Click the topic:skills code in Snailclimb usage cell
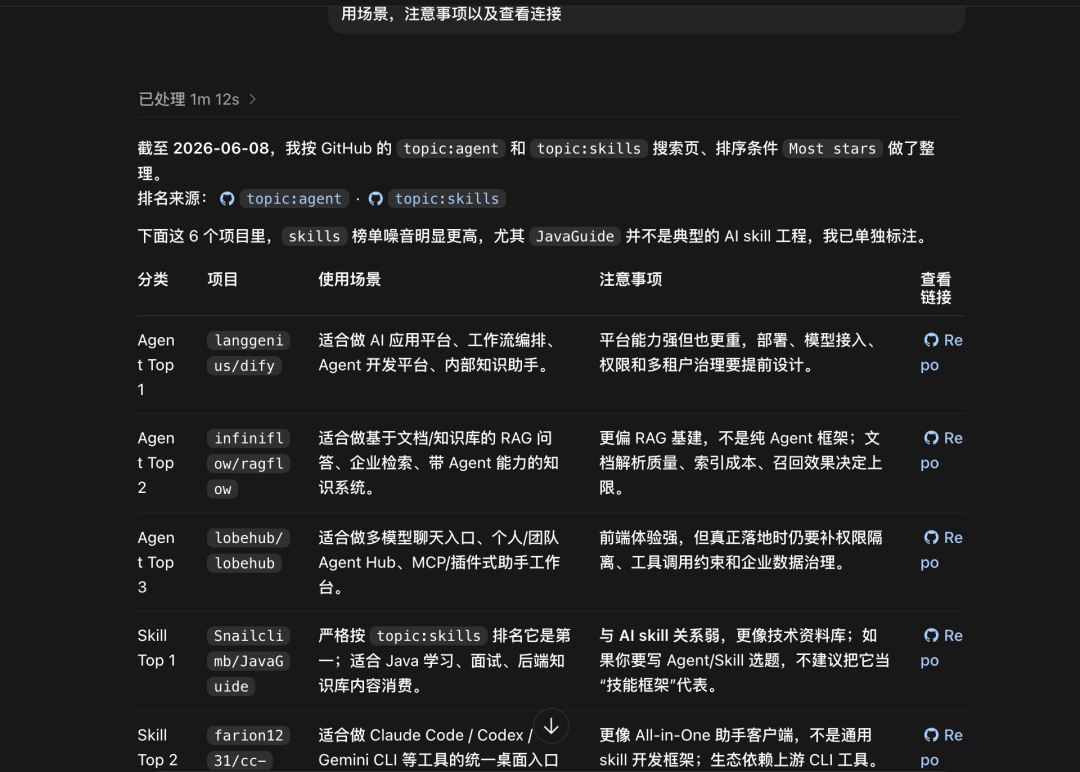The width and height of the screenshot is (1080, 772). click(x=428, y=636)
